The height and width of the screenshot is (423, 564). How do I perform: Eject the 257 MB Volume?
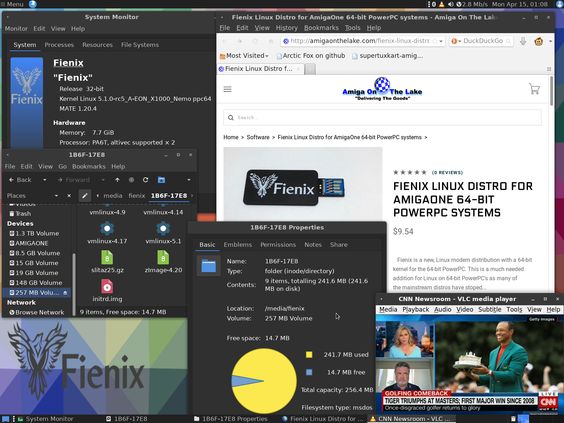point(65,293)
